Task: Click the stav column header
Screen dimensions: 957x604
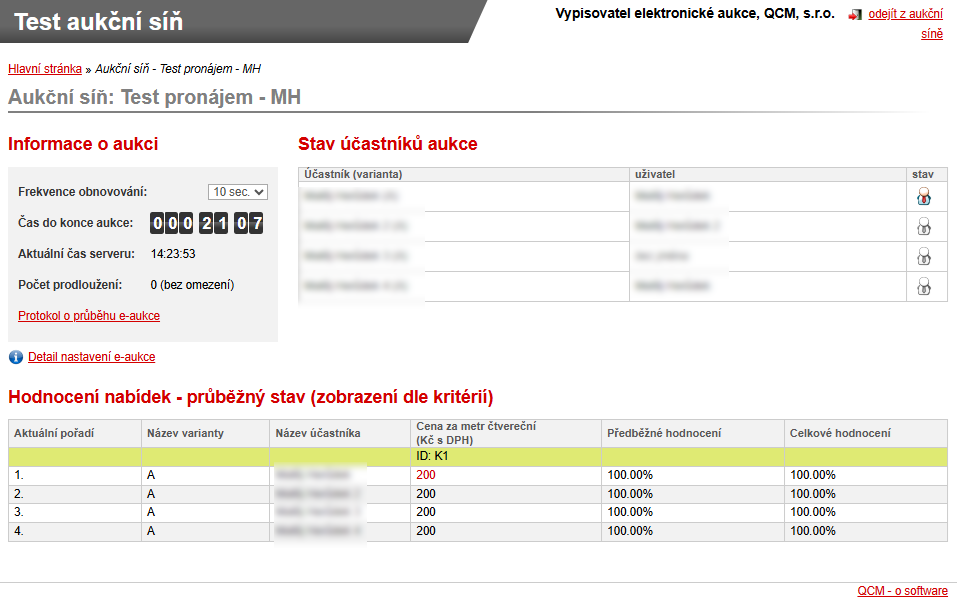Action: [x=923, y=174]
